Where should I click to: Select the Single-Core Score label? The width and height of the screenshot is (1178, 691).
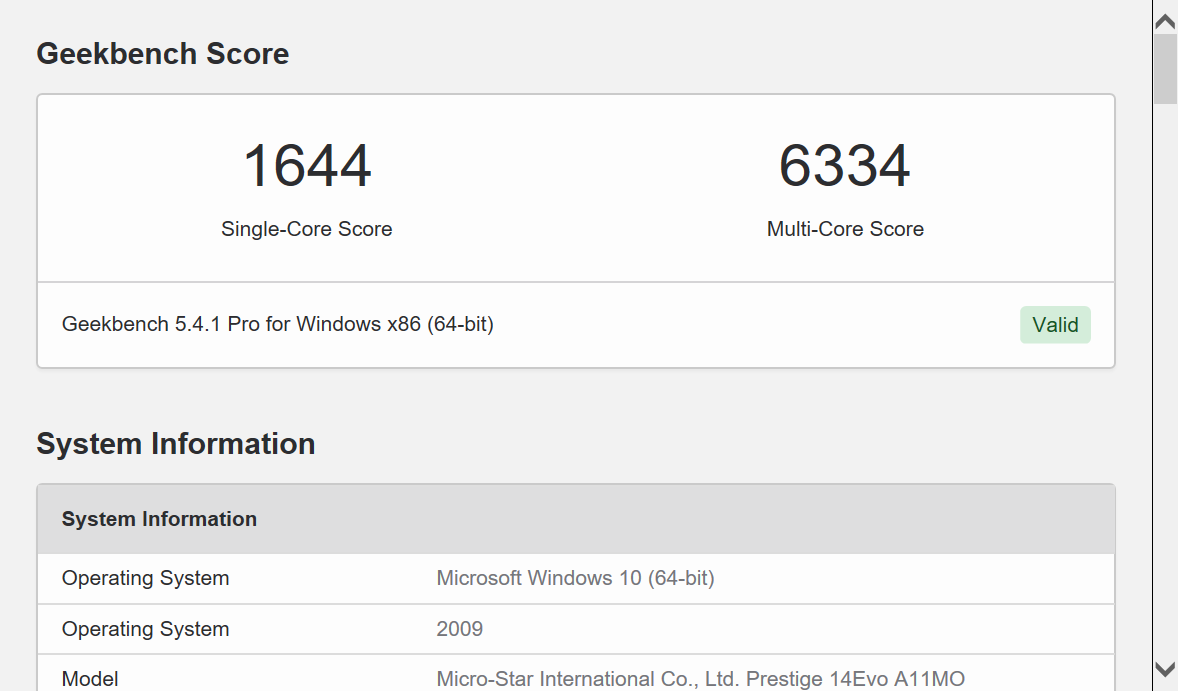point(306,229)
